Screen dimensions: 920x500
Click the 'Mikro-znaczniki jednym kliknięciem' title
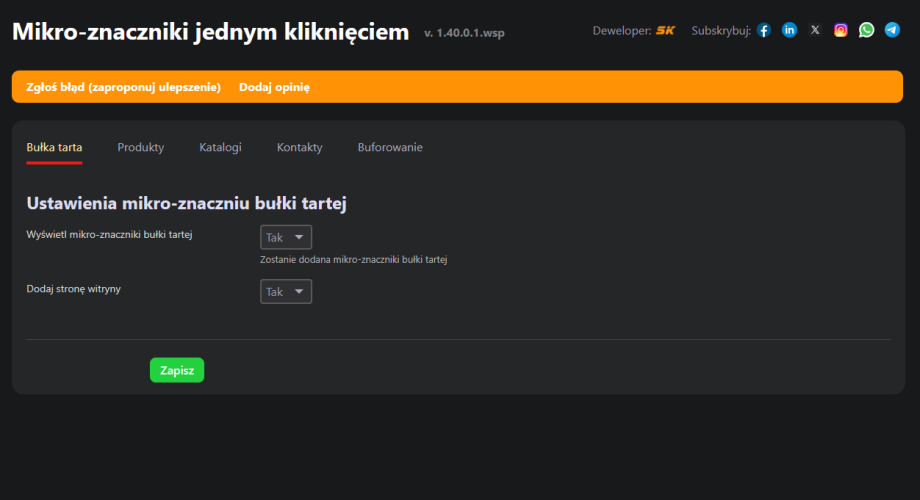coord(210,32)
